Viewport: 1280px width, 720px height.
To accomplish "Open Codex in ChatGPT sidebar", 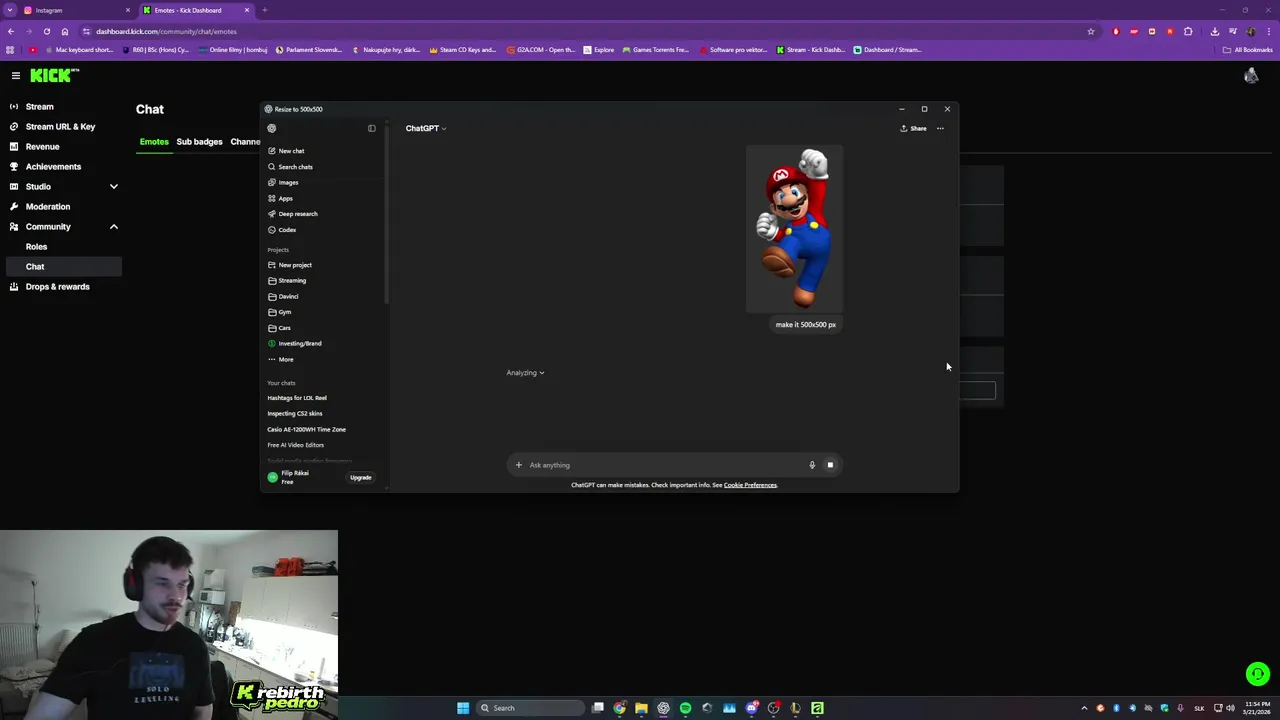I will click(282, 230).
